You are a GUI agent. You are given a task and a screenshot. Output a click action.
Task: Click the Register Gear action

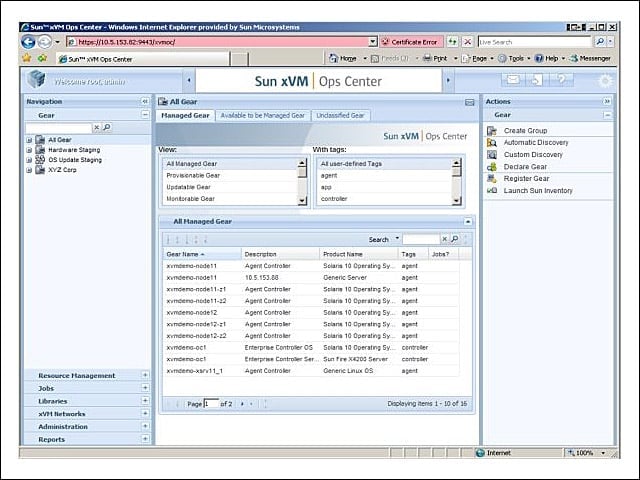526,178
